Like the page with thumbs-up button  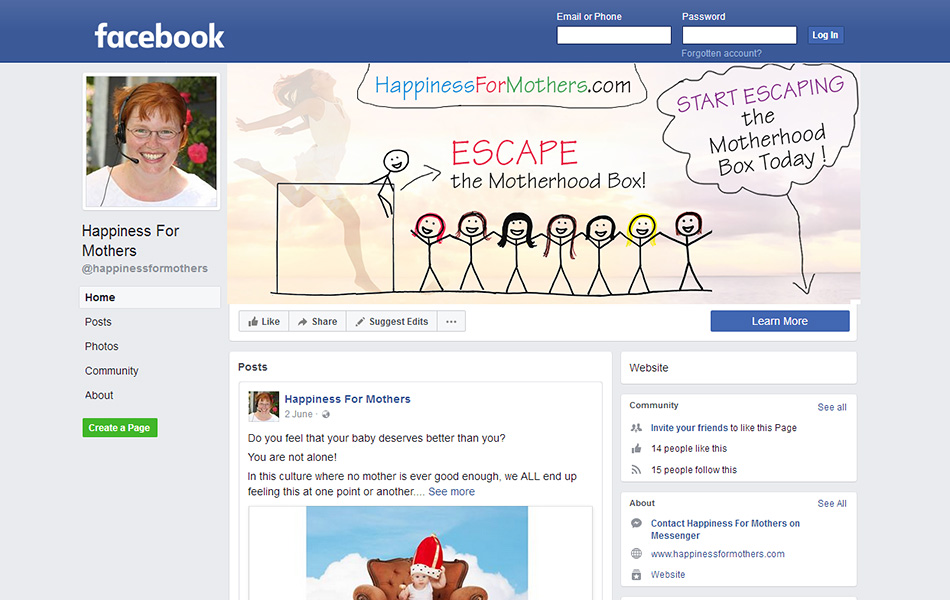pyautogui.click(x=264, y=321)
